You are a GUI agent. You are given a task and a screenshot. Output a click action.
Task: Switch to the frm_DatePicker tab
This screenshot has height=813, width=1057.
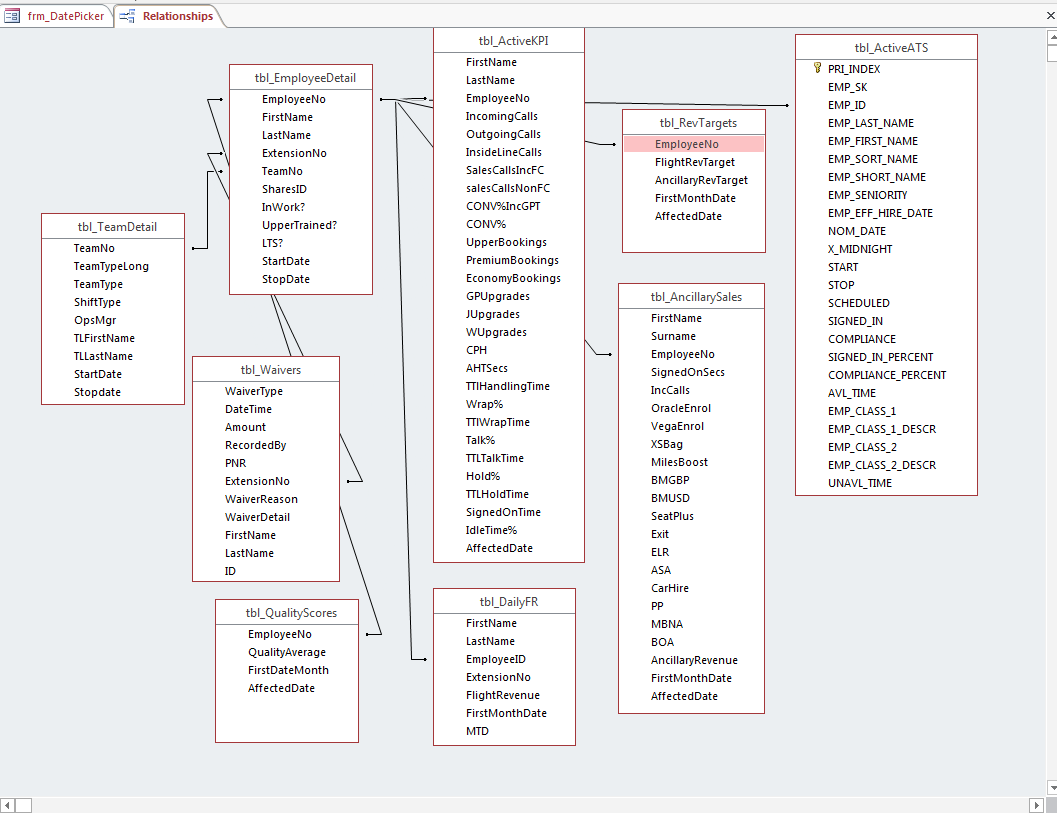tap(55, 16)
